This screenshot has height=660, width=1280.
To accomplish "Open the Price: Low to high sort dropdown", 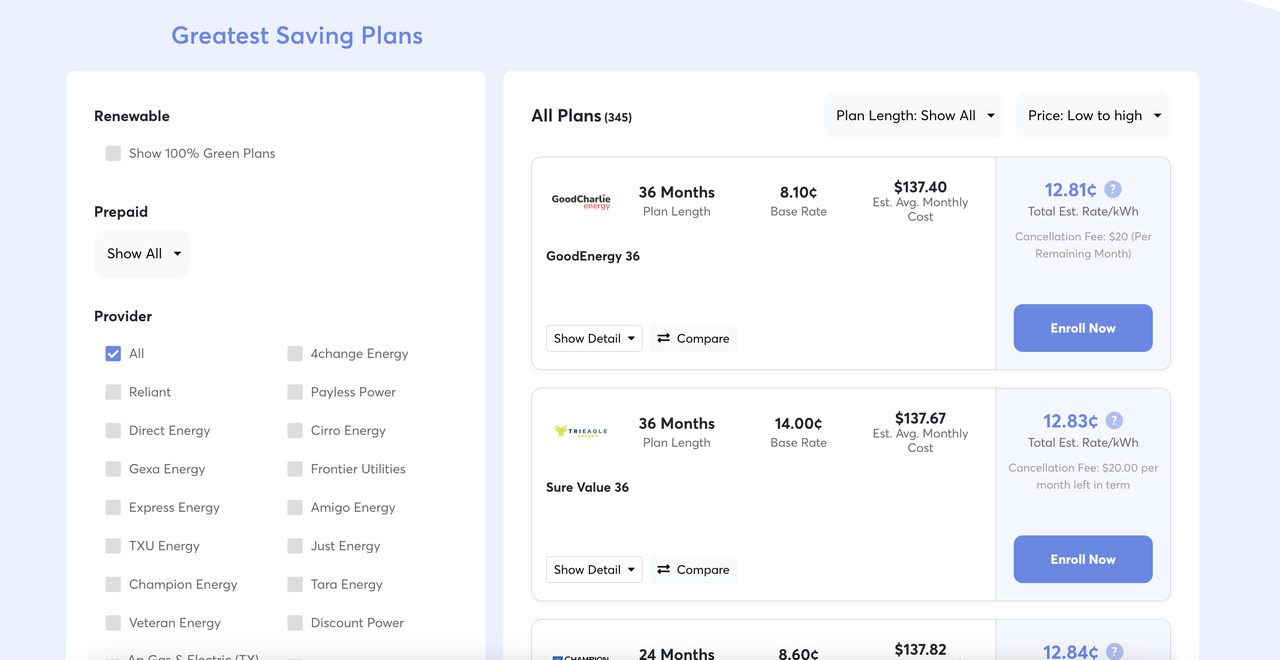I will coord(1093,116).
